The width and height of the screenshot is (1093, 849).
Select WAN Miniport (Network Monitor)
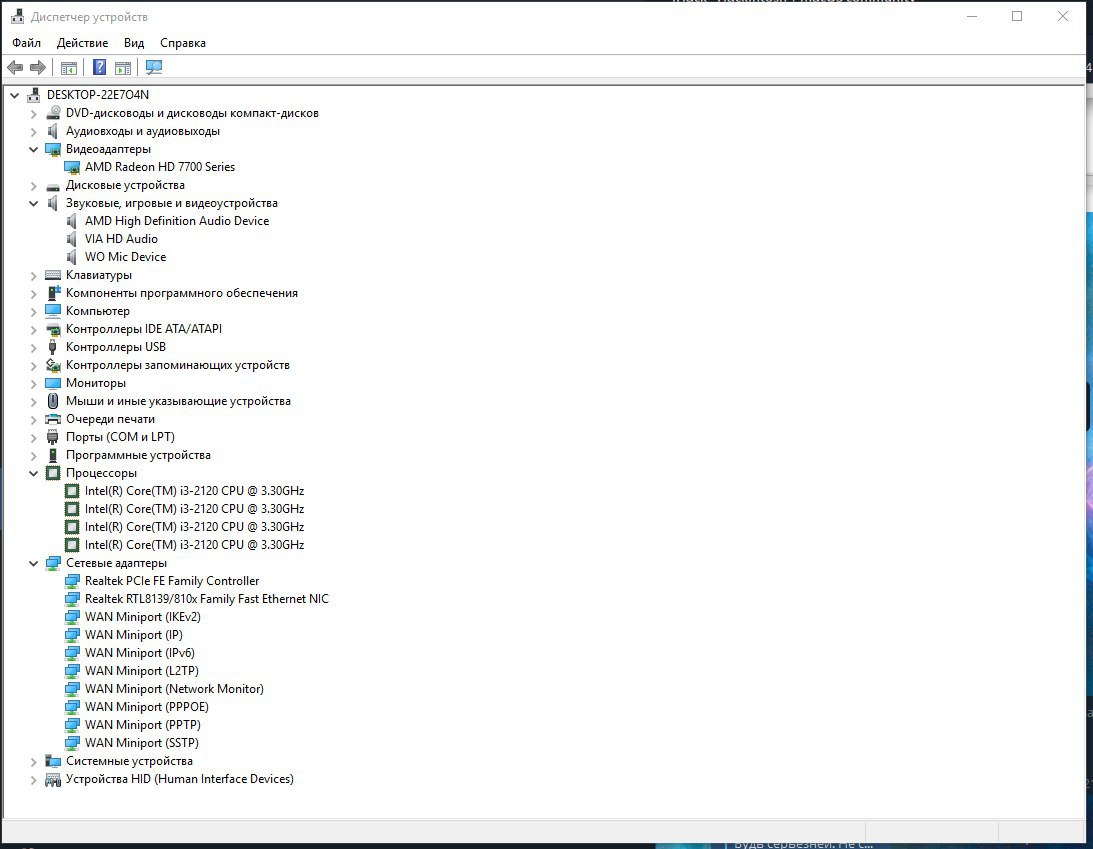[174, 689]
